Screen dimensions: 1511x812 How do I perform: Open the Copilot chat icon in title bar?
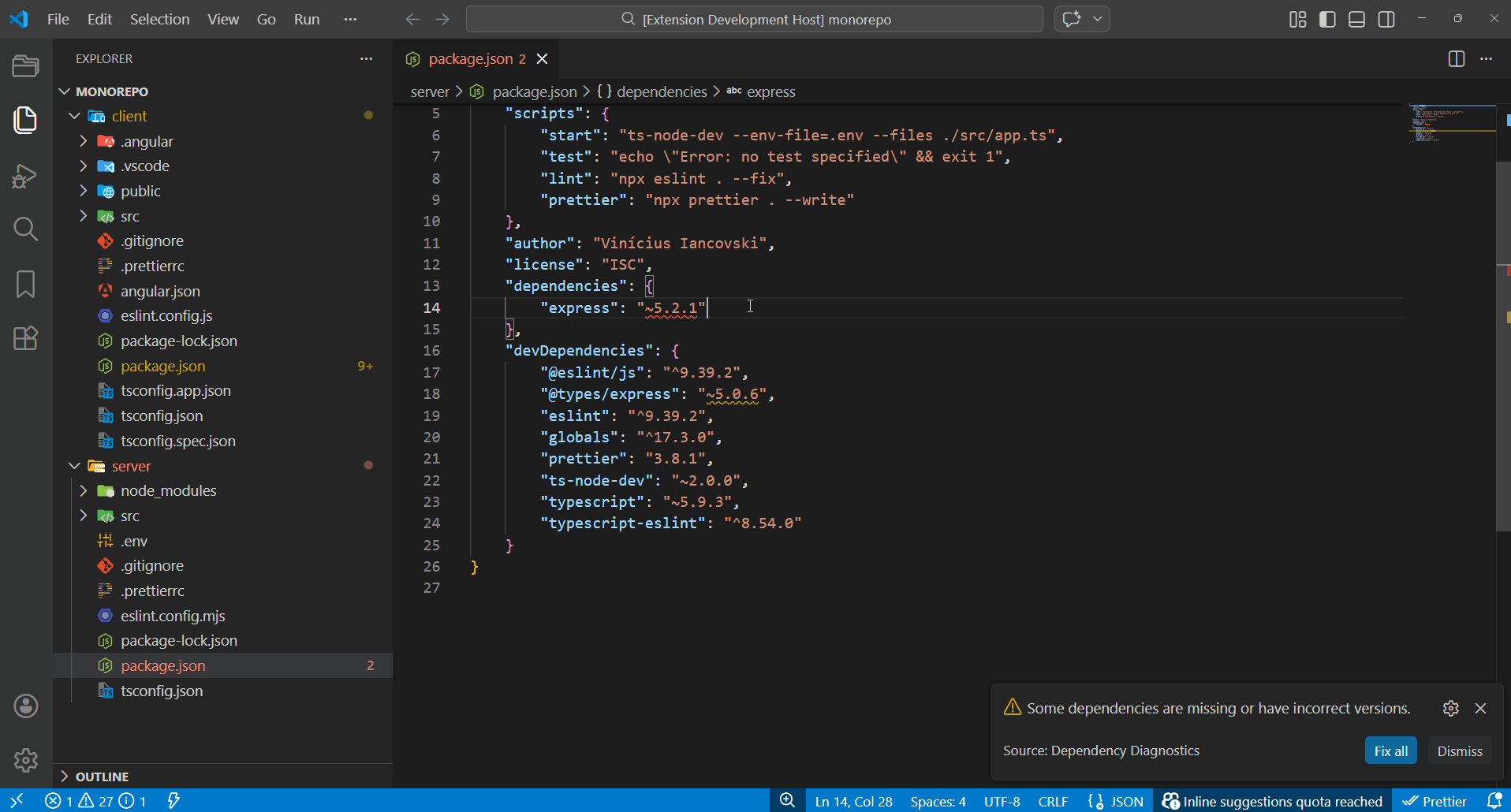point(1072,19)
